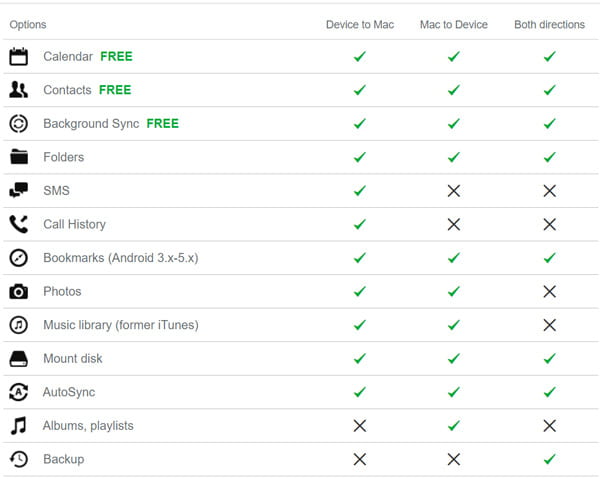Click the Albums, playlists music note icon

18,426
